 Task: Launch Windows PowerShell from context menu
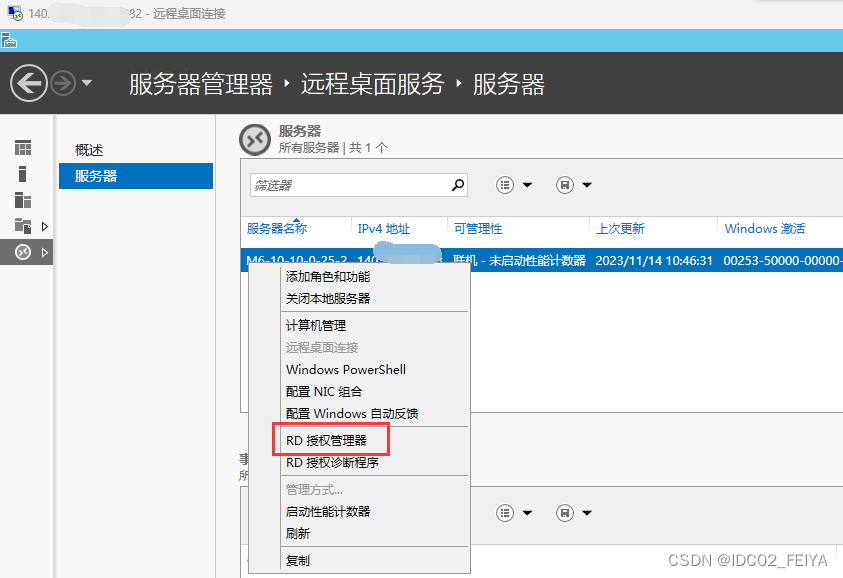coord(346,369)
